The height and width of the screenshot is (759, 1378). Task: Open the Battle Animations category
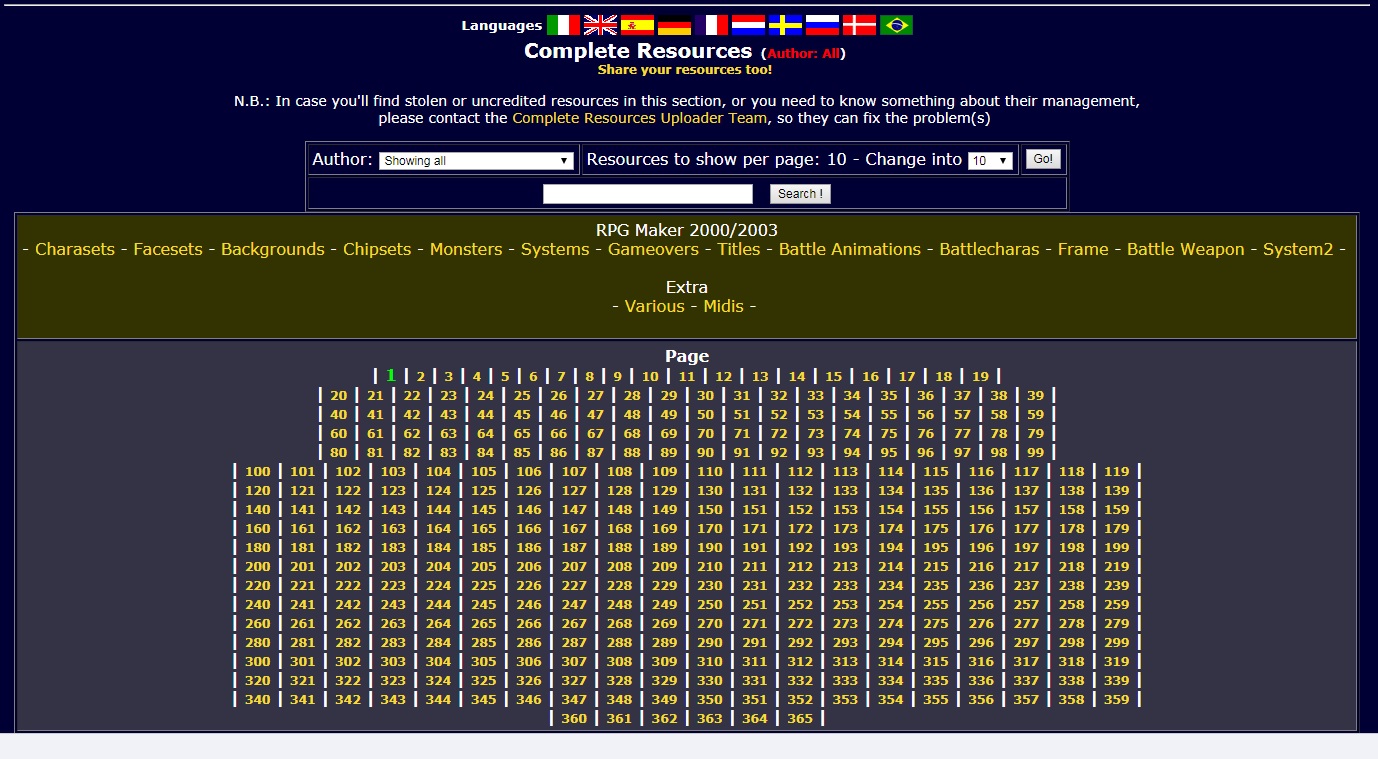click(x=850, y=249)
